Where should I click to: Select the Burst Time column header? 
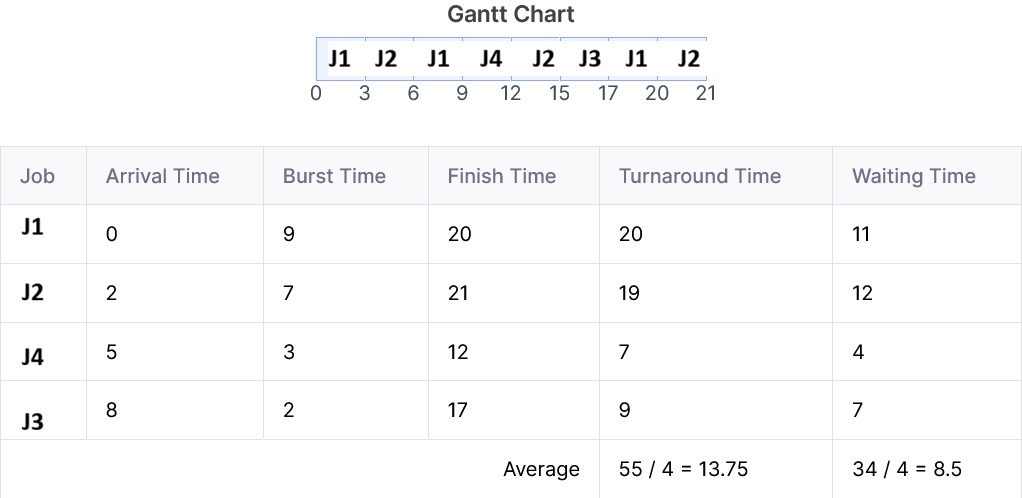(334, 176)
